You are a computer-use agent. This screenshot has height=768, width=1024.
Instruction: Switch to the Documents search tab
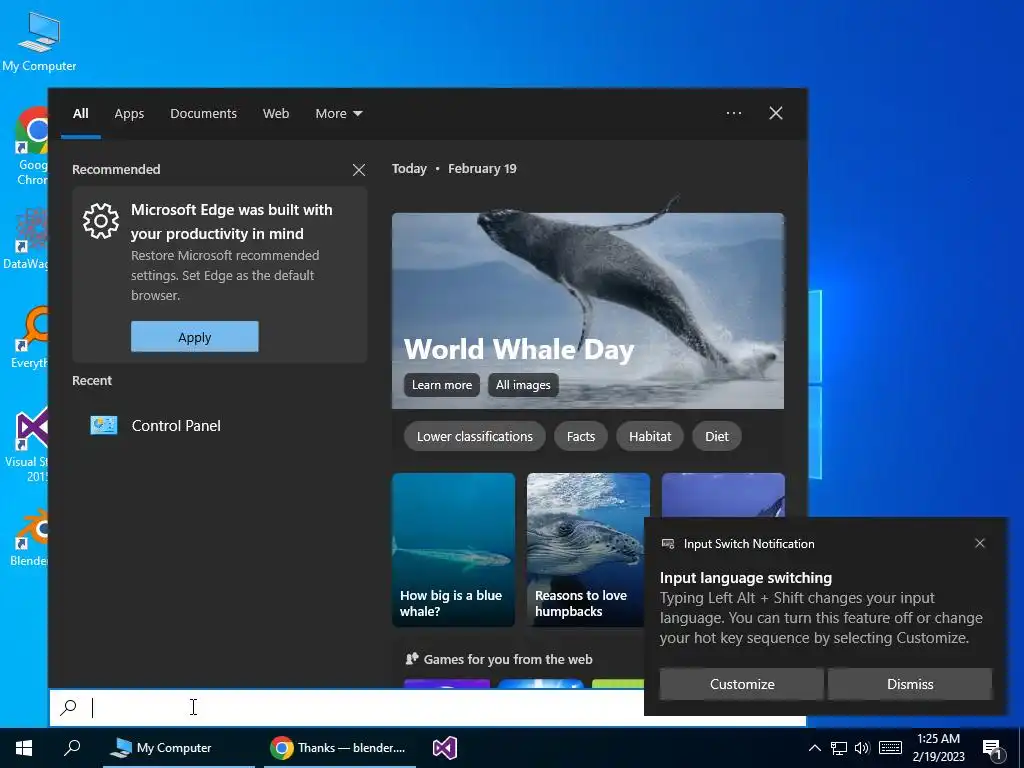pyautogui.click(x=203, y=114)
